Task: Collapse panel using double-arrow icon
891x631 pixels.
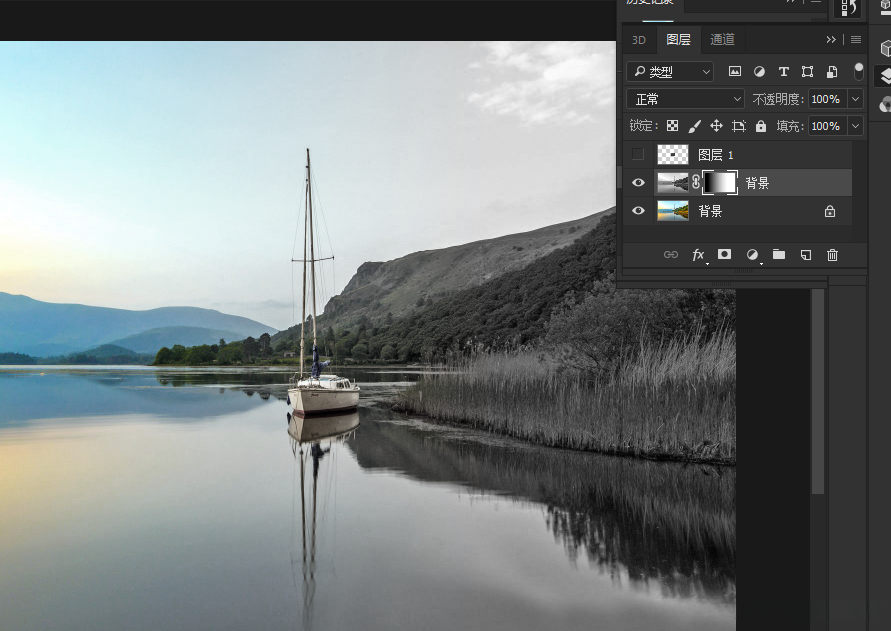Action: coord(831,39)
